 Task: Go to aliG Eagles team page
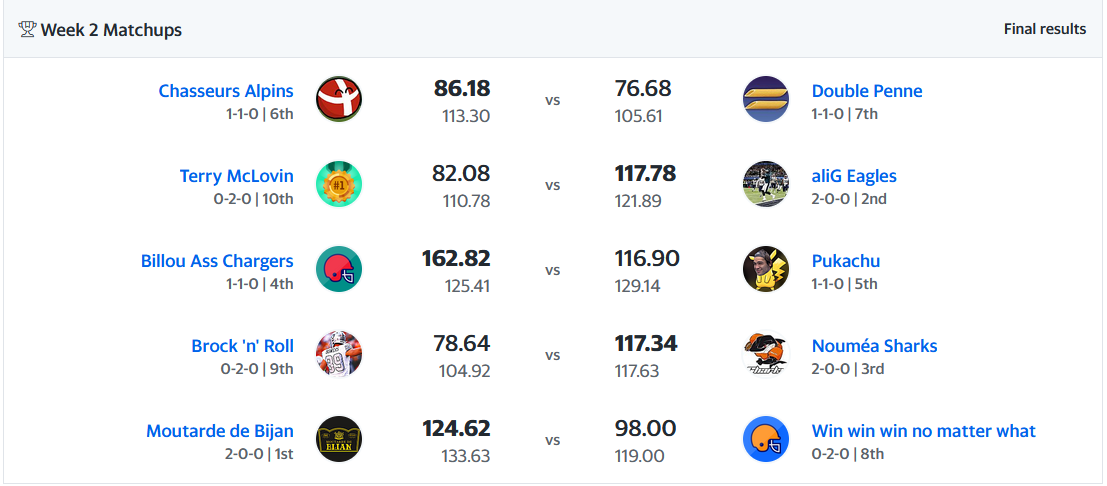[854, 176]
